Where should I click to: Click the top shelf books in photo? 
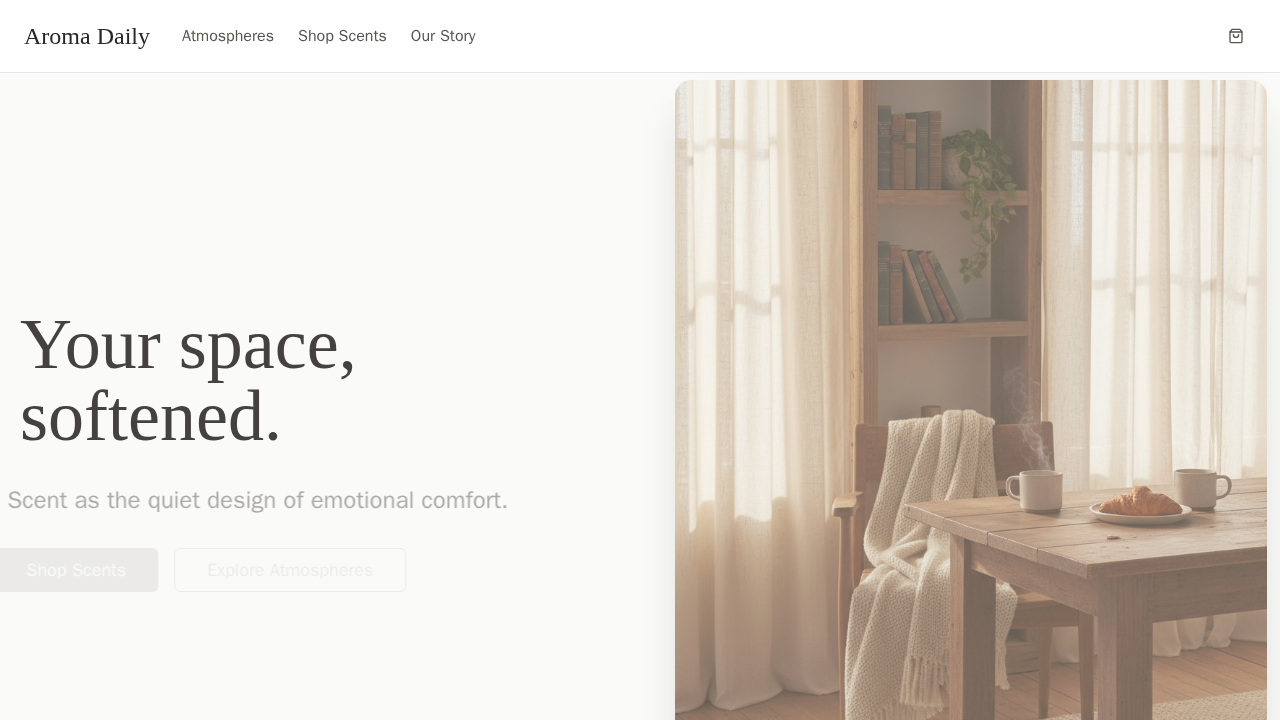pos(909,149)
